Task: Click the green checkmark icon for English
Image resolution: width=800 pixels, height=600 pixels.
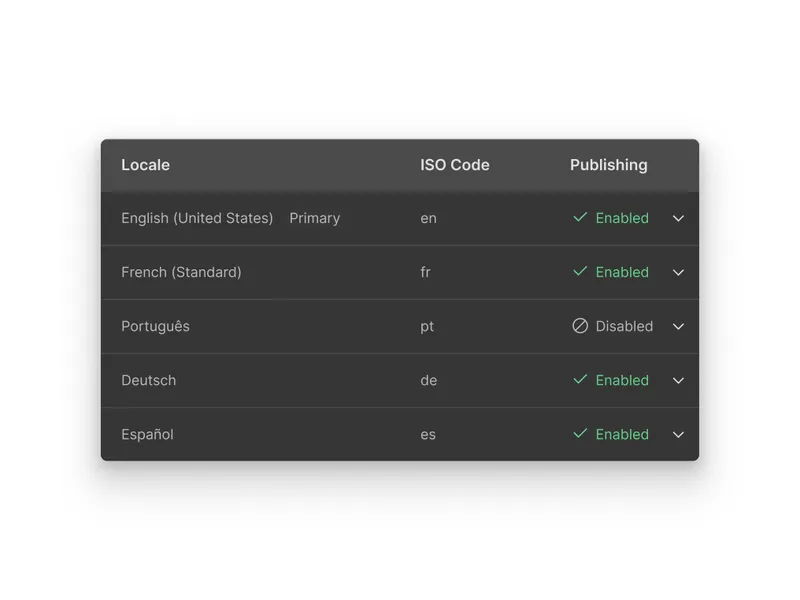Action: (580, 217)
